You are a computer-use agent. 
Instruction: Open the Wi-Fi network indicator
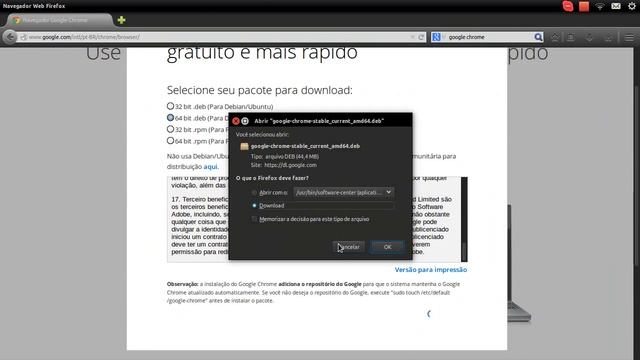click(600, 6)
